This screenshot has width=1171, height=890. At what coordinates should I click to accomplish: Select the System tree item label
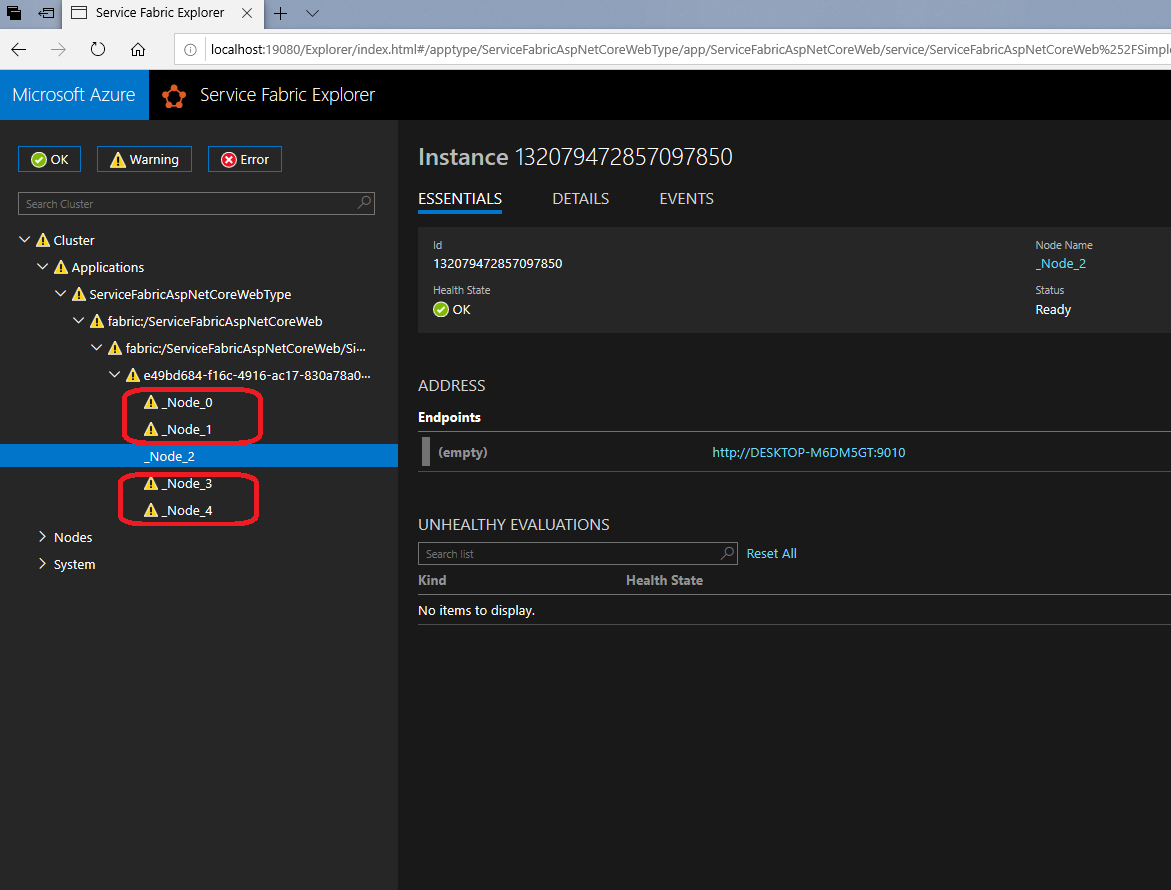[x=75, y=564]
